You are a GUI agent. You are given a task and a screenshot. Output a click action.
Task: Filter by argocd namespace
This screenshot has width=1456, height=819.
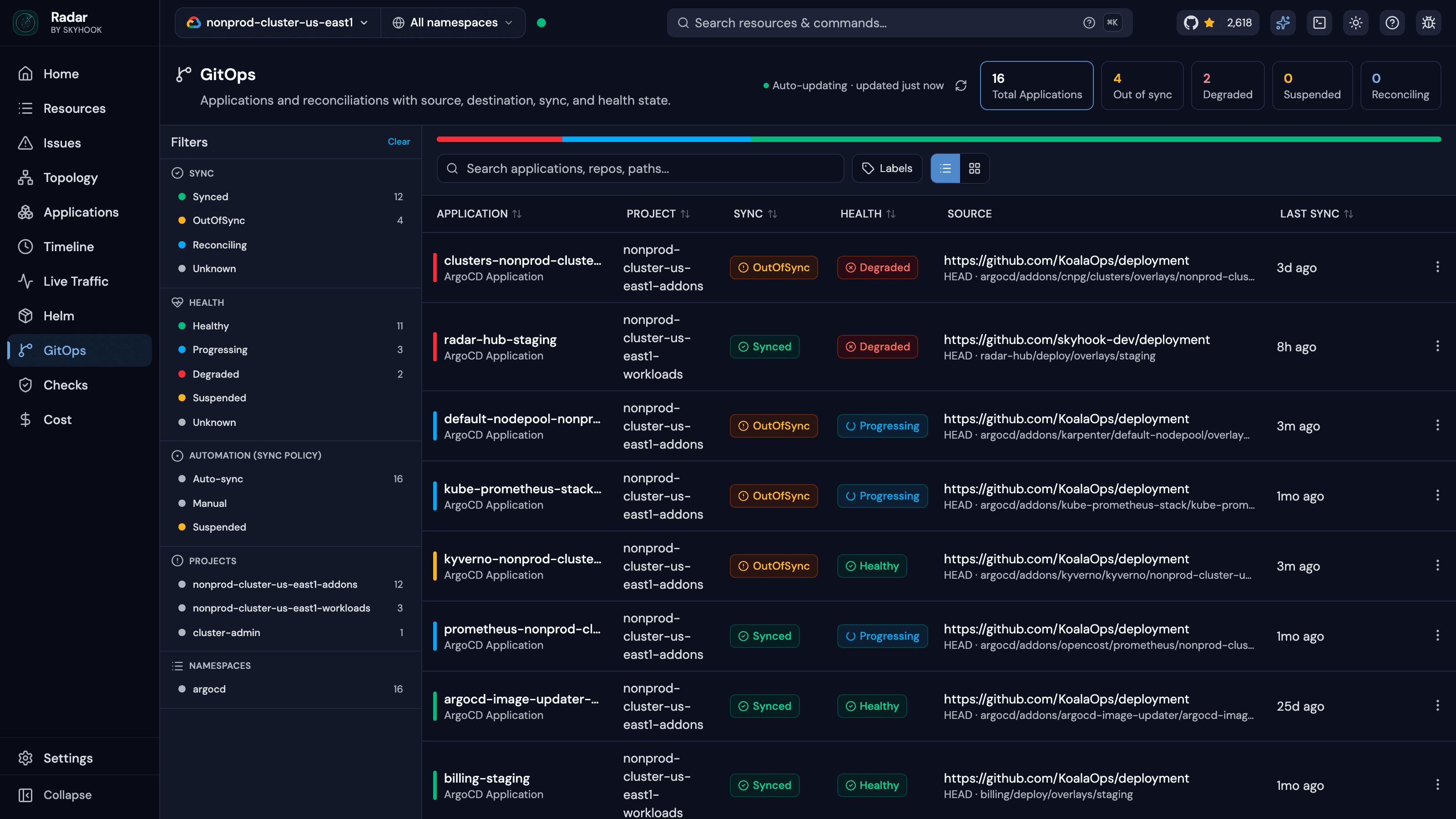click(291, 689)
